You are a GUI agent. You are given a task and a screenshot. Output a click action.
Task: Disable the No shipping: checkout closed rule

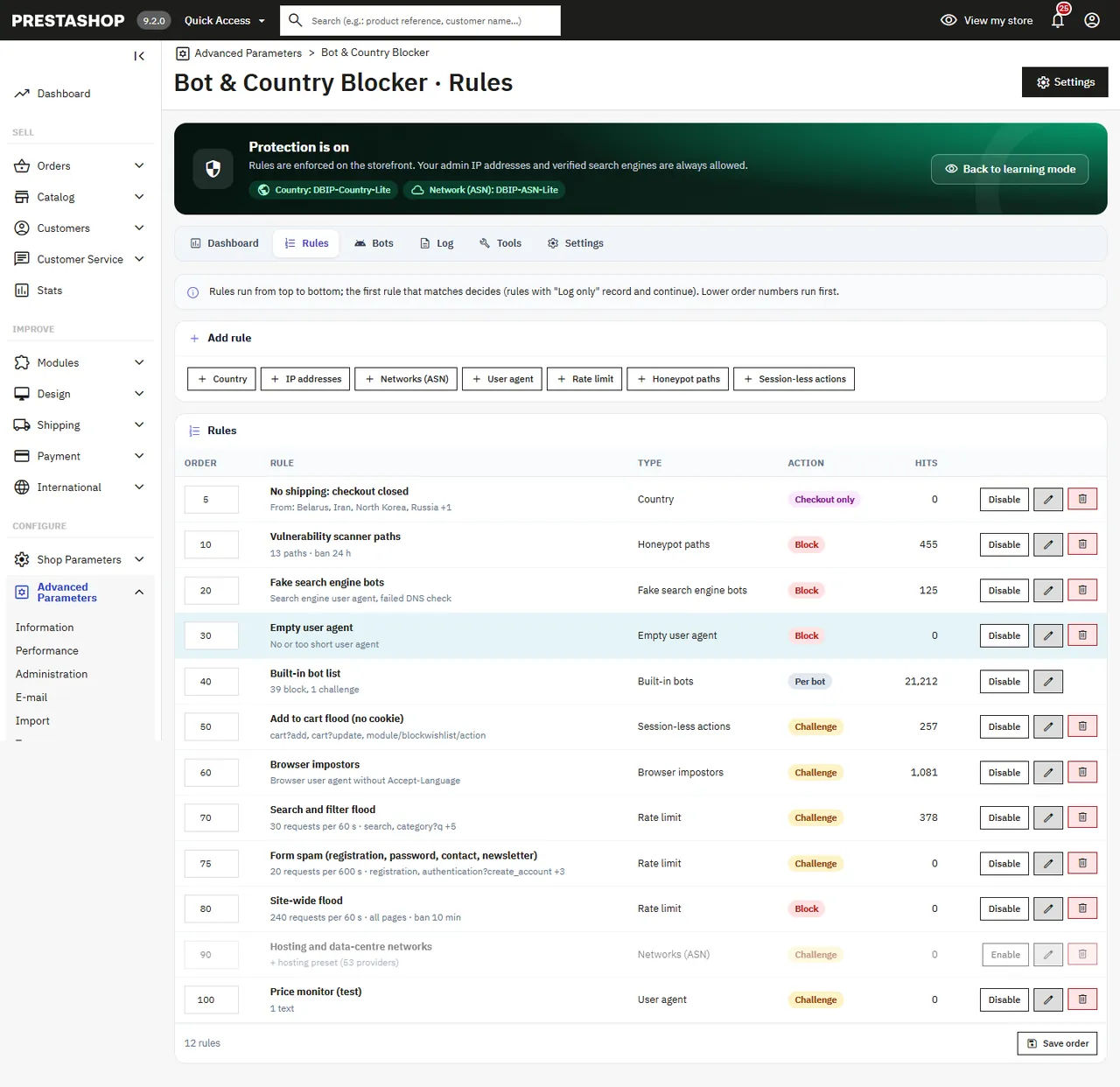tap(1004, 500)
